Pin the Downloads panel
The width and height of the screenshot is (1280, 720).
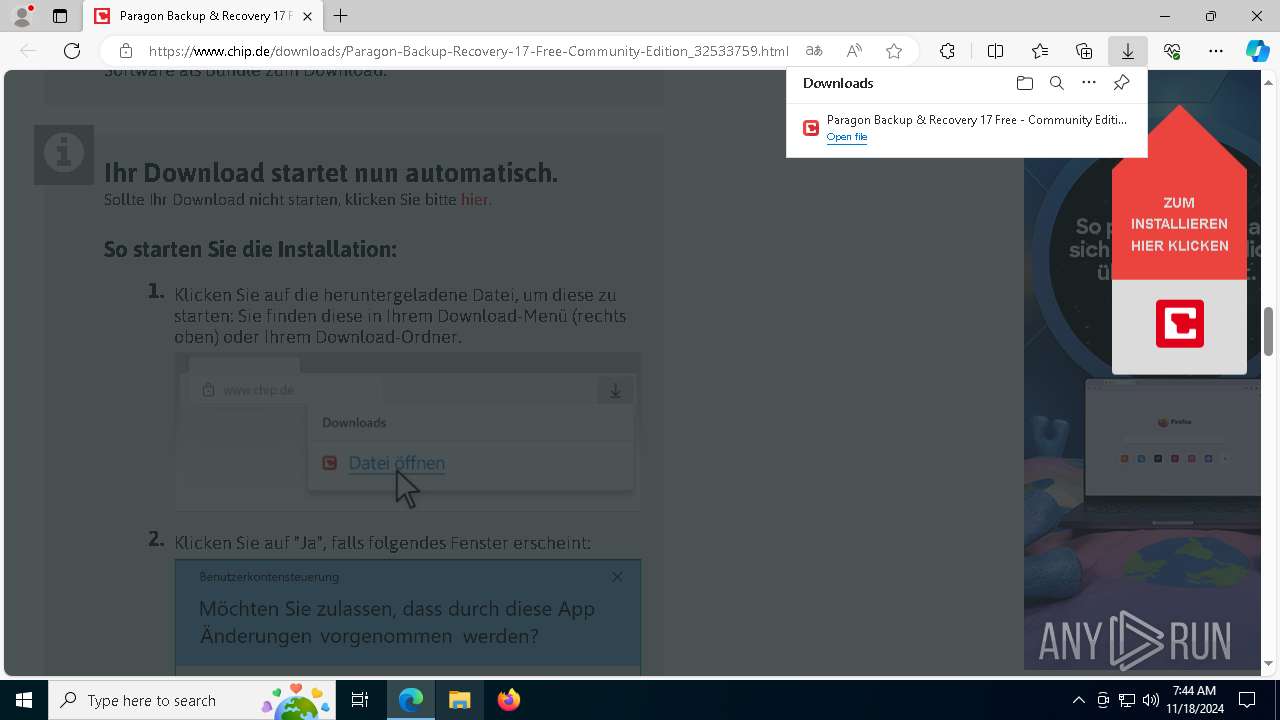[x=1121, y=83]
